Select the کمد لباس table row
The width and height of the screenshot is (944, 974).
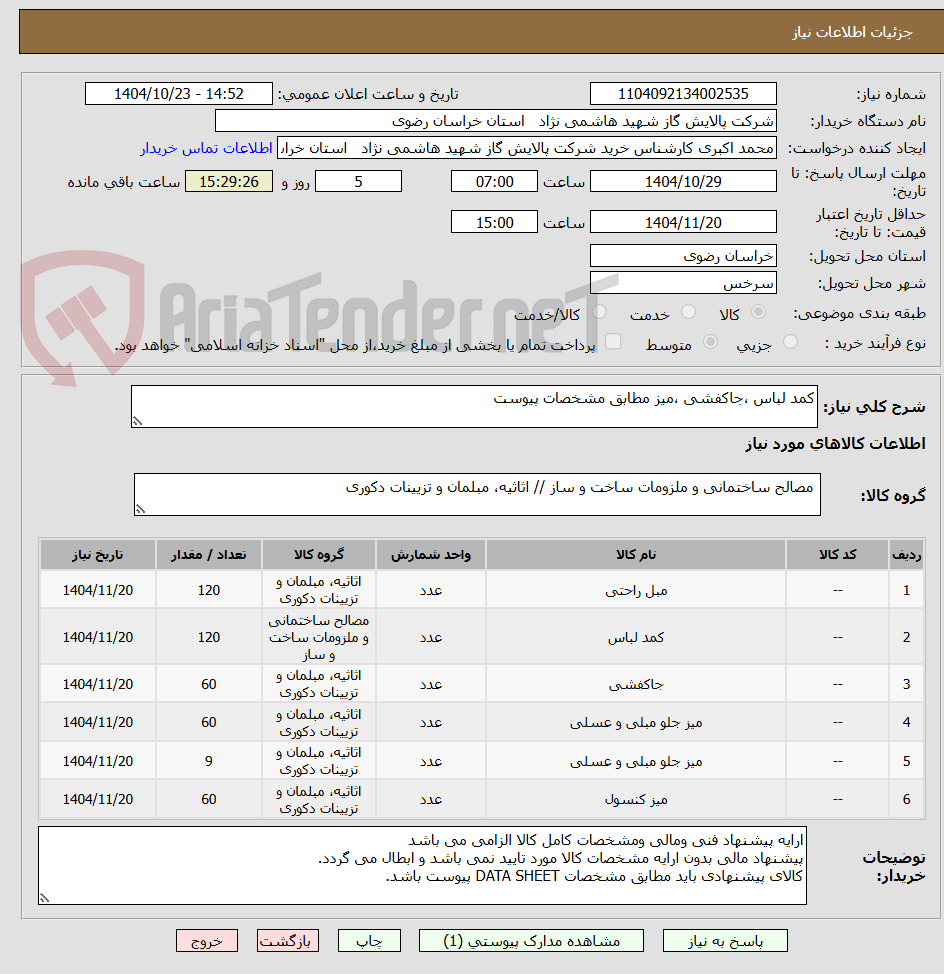pyautogui.click(x=482, y=637)
